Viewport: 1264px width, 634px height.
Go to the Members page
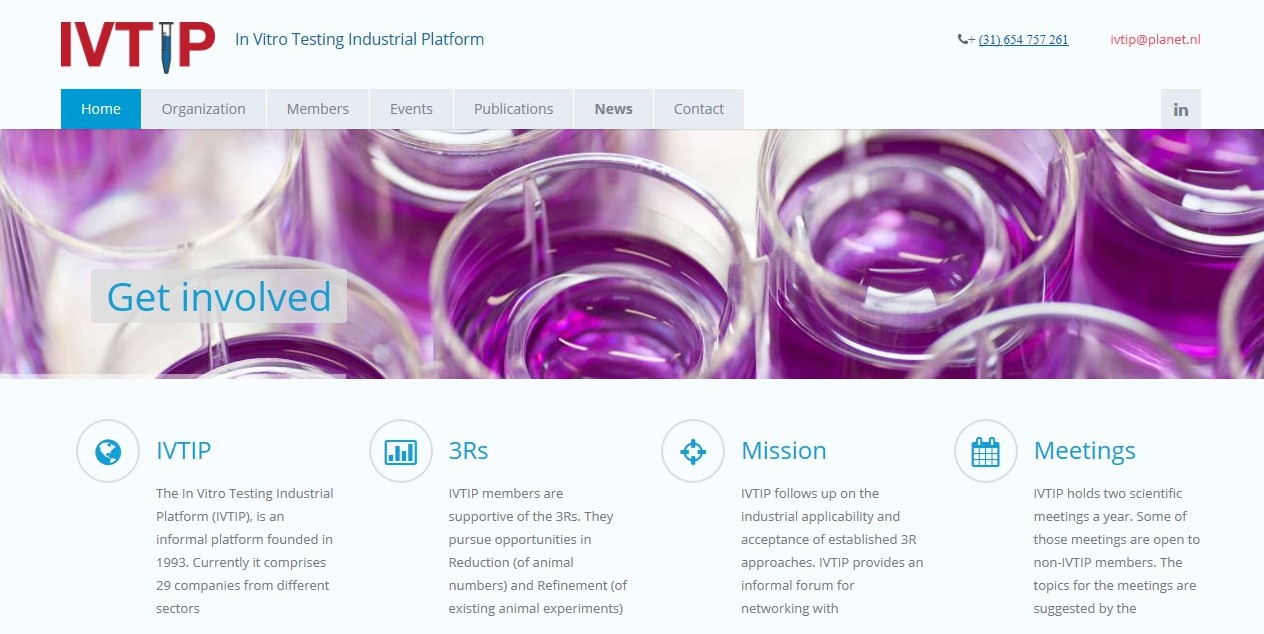[317, 109]
